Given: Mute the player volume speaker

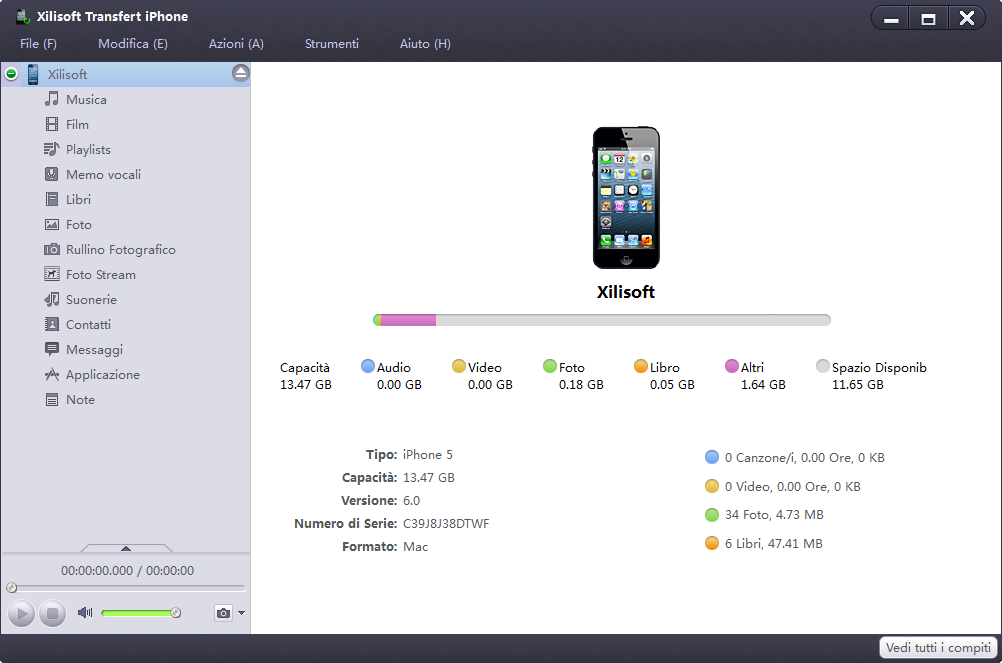Looking at the screenshot, I should (85, 613).
